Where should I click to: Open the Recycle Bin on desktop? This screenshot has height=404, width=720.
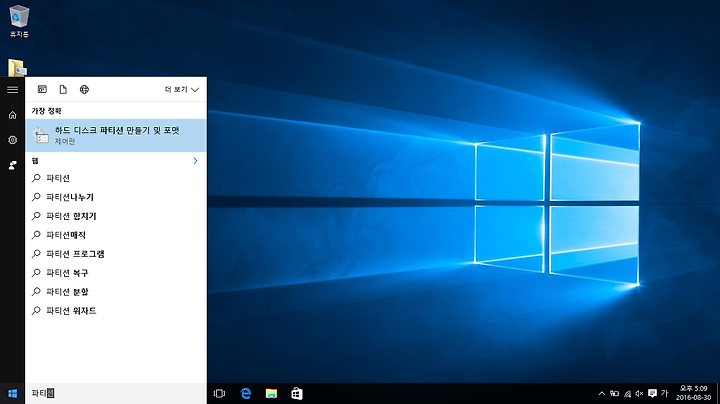coord(19,21)
